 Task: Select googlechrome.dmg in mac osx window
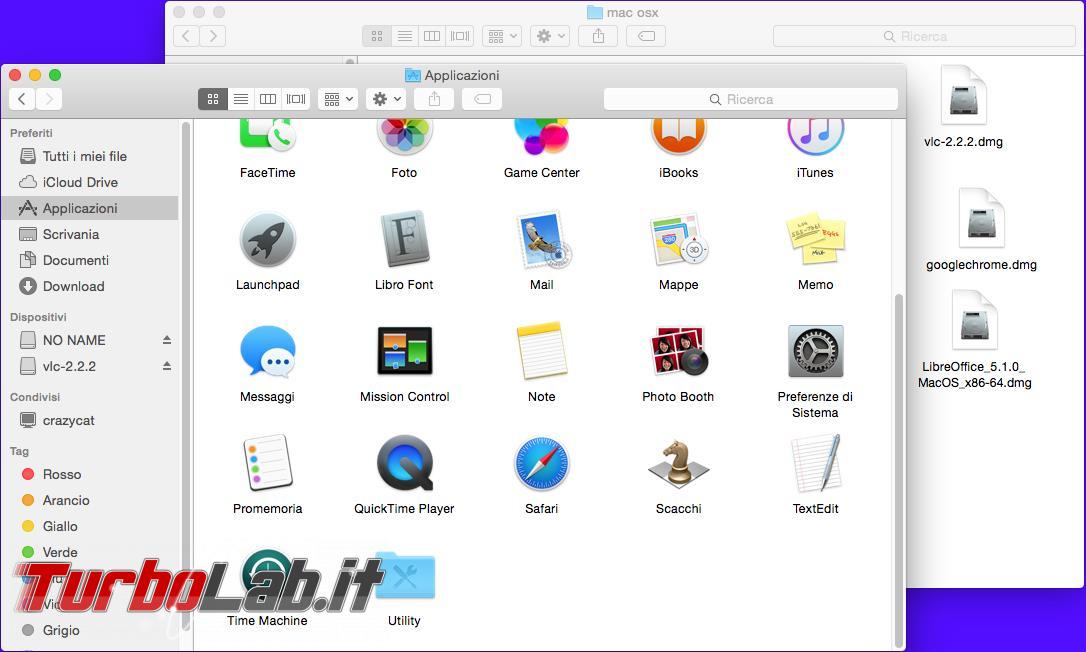(981, 218)
